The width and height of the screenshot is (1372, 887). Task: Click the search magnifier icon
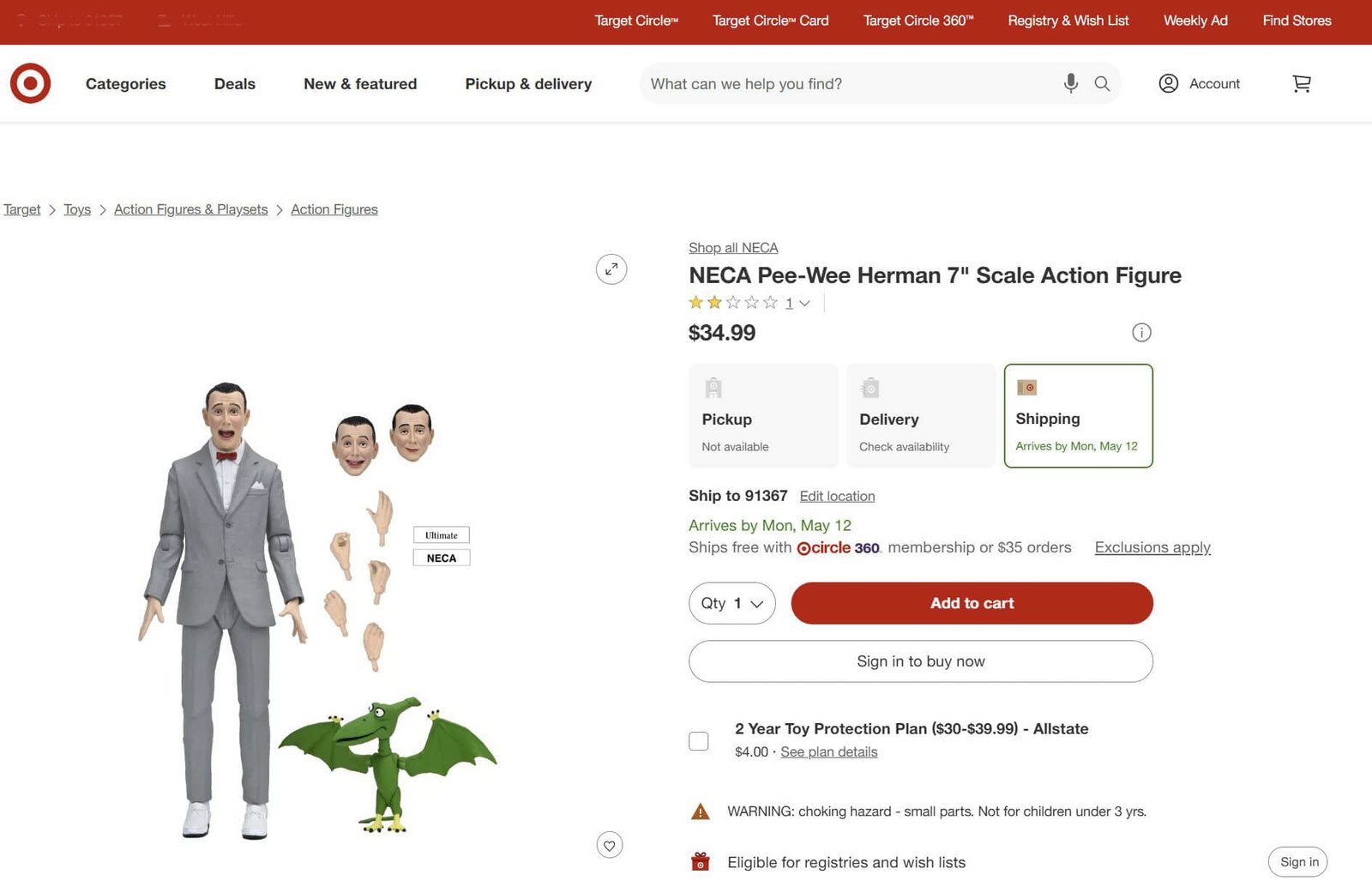pyautogui.click(x=1102, y=84)
